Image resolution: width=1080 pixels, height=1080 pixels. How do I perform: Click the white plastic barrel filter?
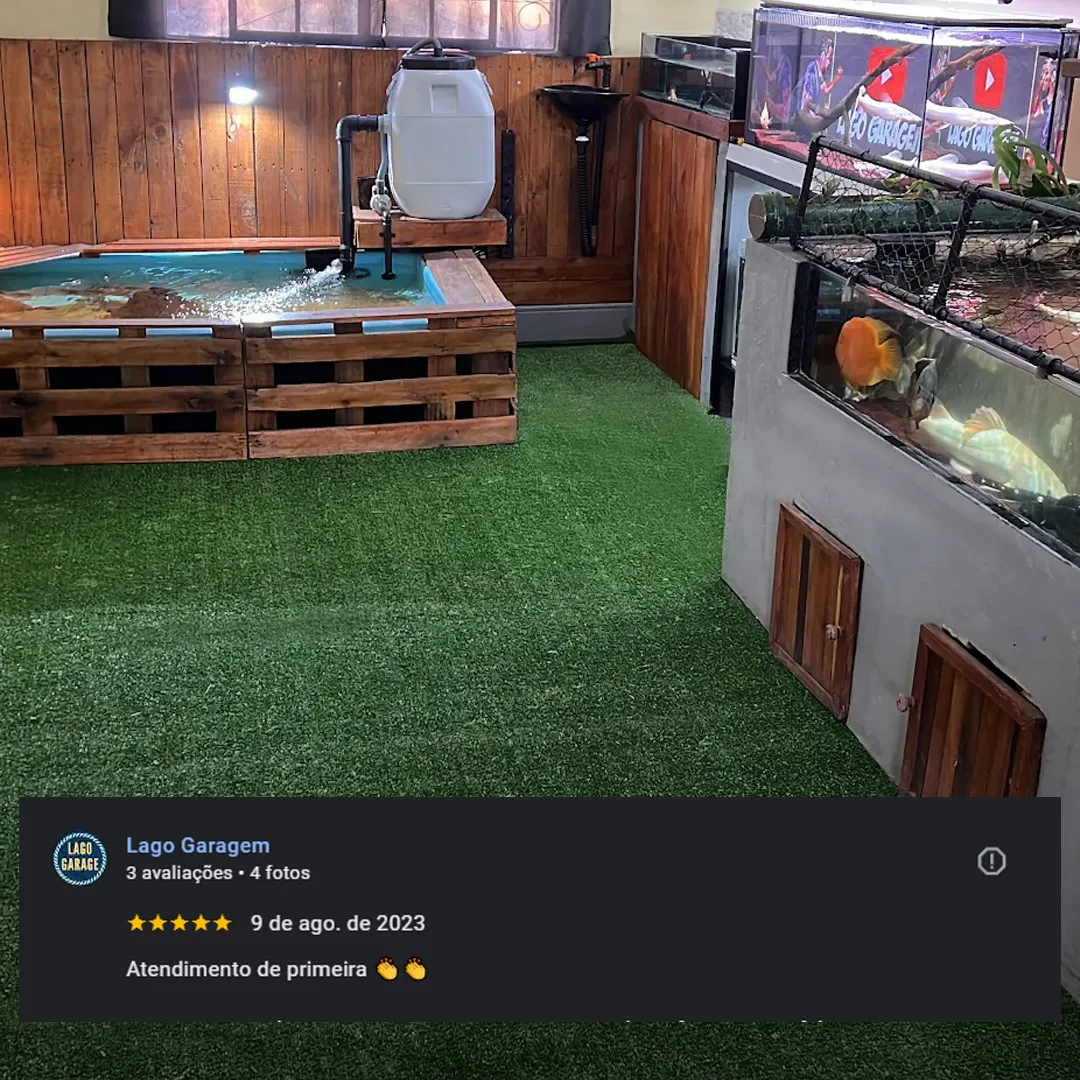[439, 136]
